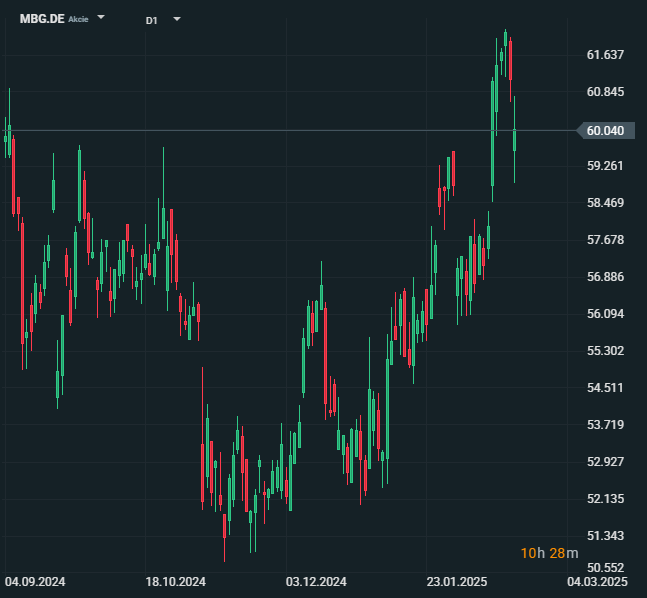Click the 61.637 price axis label
This screenshot has height=598, width=647.
[x=605, y=55]
